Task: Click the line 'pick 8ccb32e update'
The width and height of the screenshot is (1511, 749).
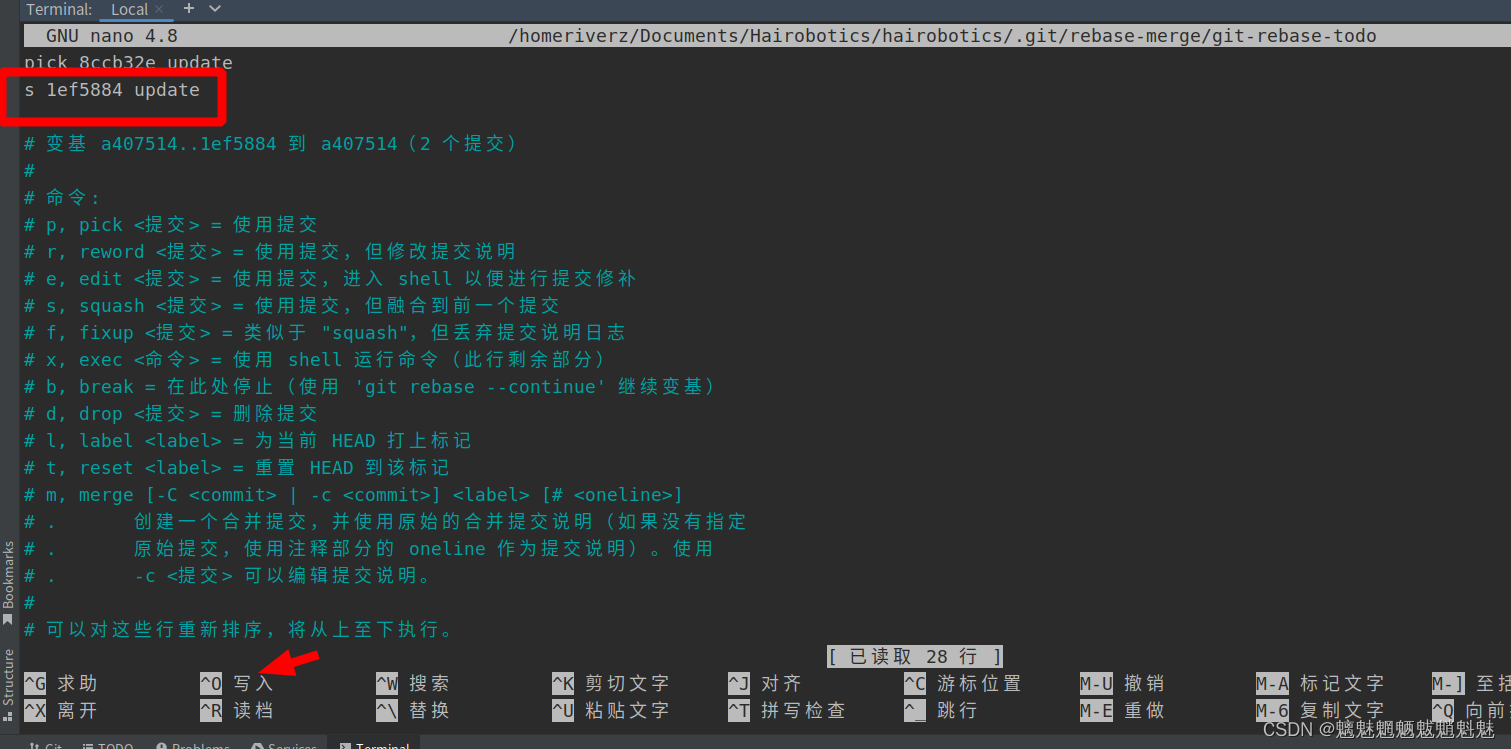Action: coord(128,63)
